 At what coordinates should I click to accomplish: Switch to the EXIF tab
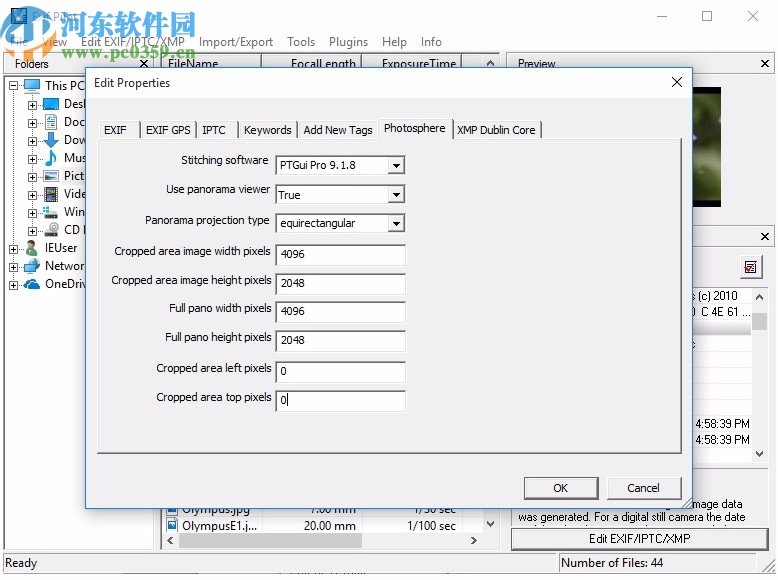tap(116, 130)
